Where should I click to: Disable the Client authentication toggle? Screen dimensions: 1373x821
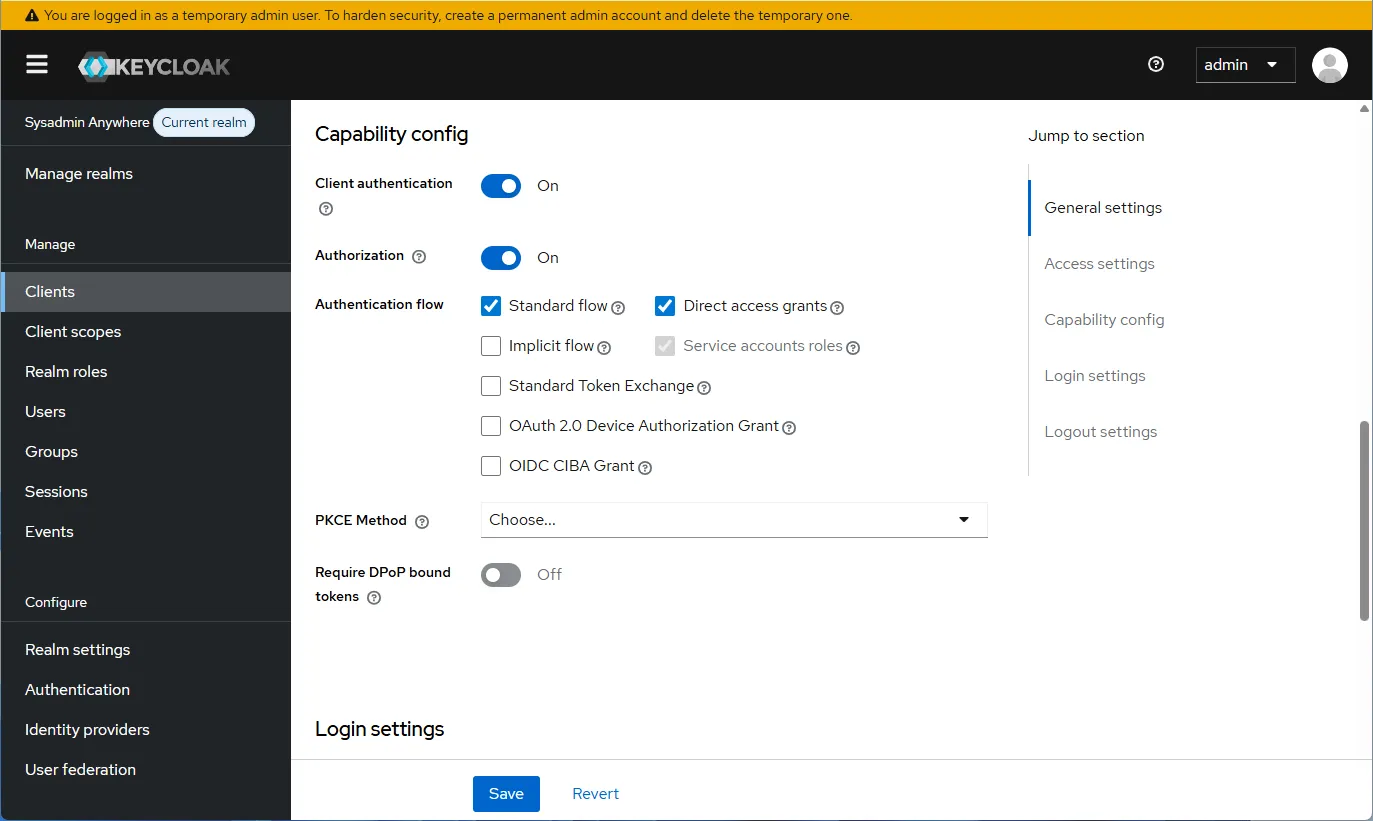point(500,186)
